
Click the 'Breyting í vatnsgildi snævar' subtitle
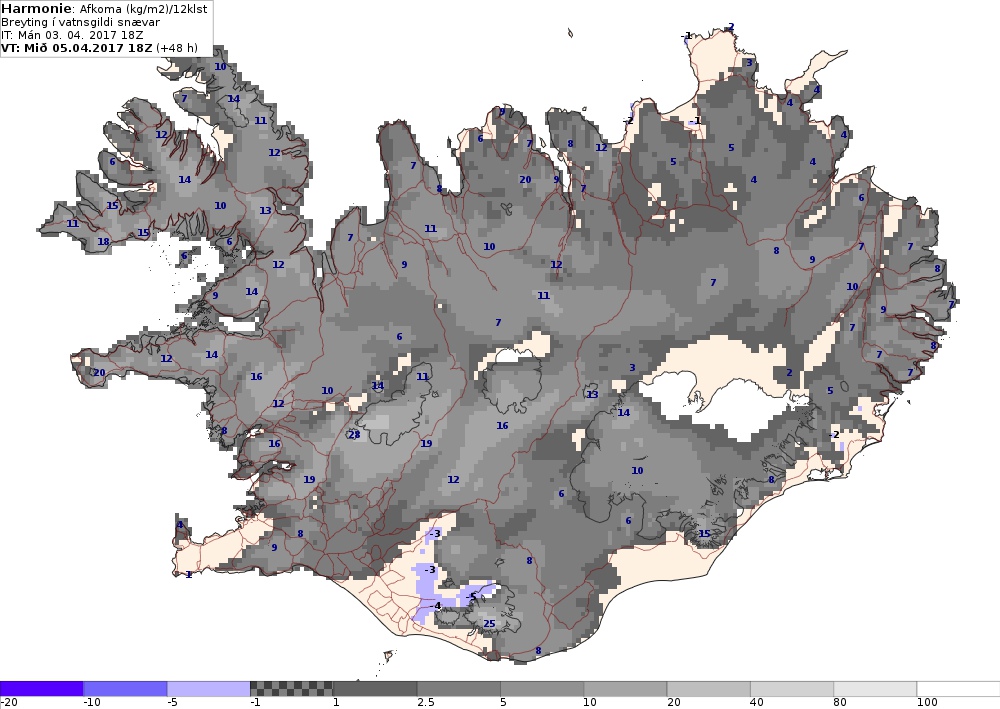point(80,22)
